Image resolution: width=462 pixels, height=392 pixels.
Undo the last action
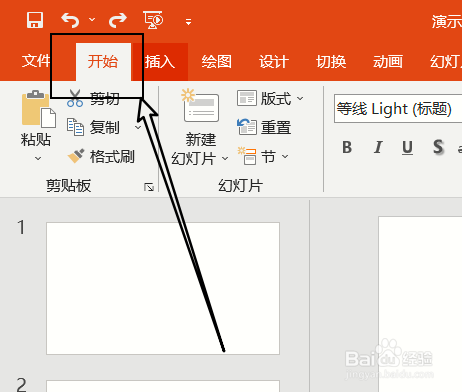(x=70, y=20)
